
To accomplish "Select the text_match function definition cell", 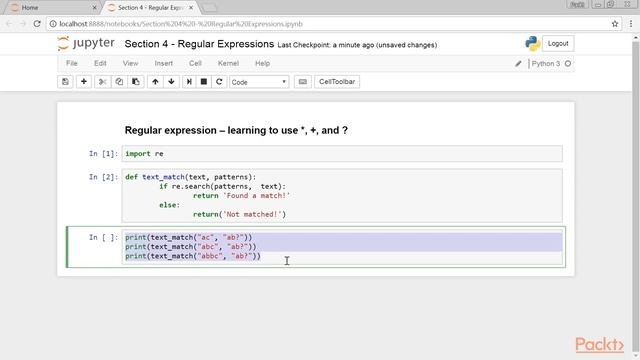I will (342, 196).
